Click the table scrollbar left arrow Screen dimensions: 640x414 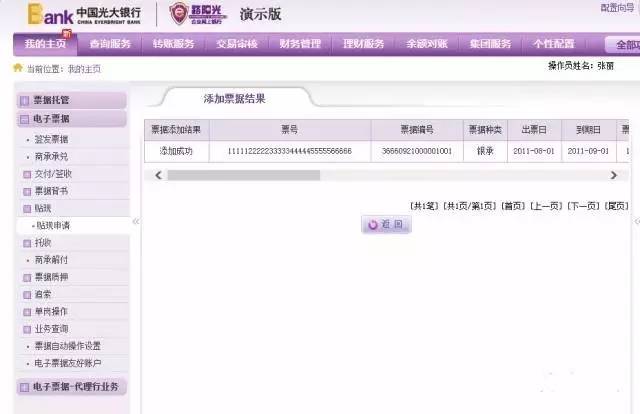click(158, 175)
